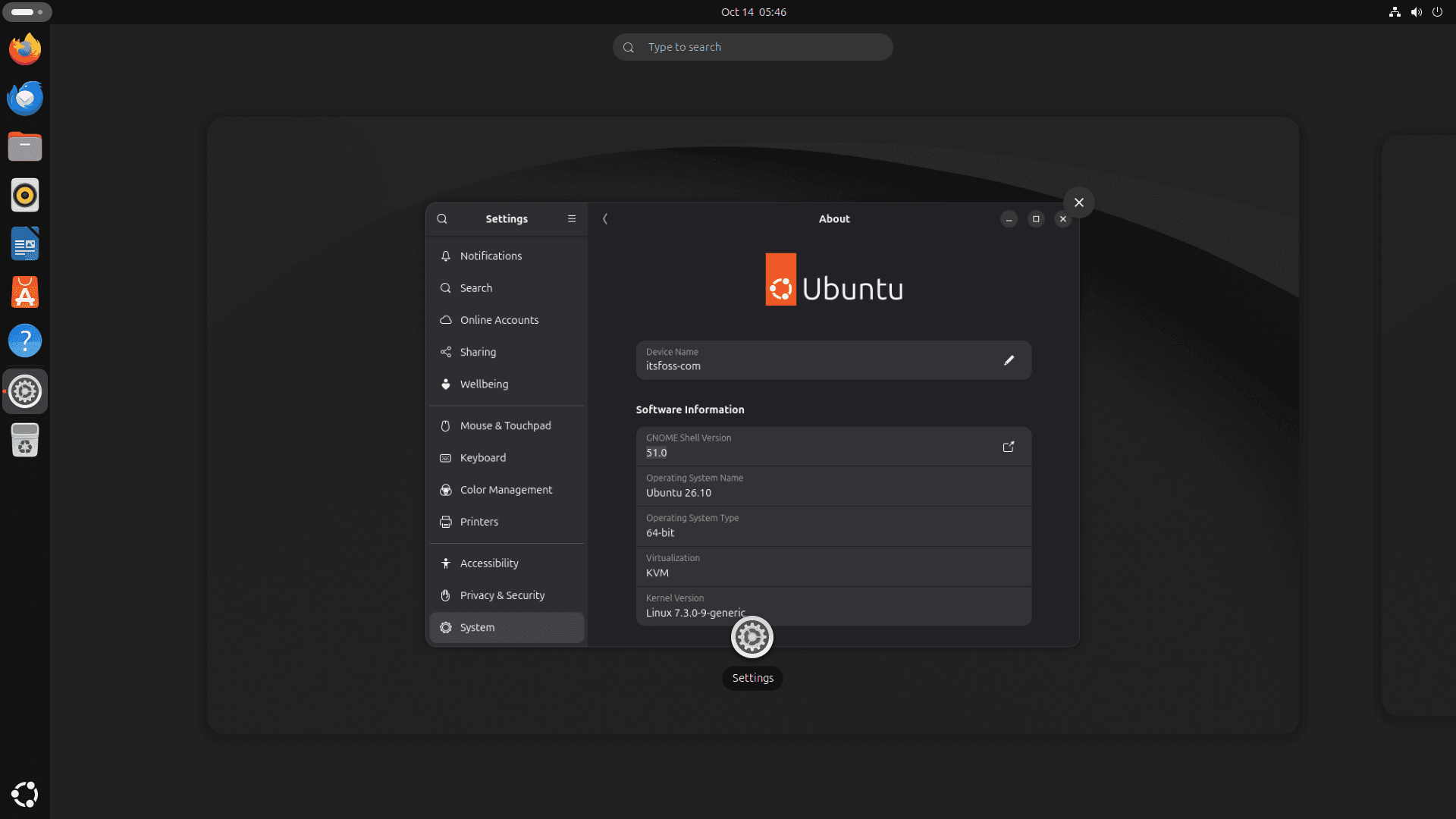Click the Virtualization KVM row
This screenshot has height=819, width=1456.
click(833, 566)
